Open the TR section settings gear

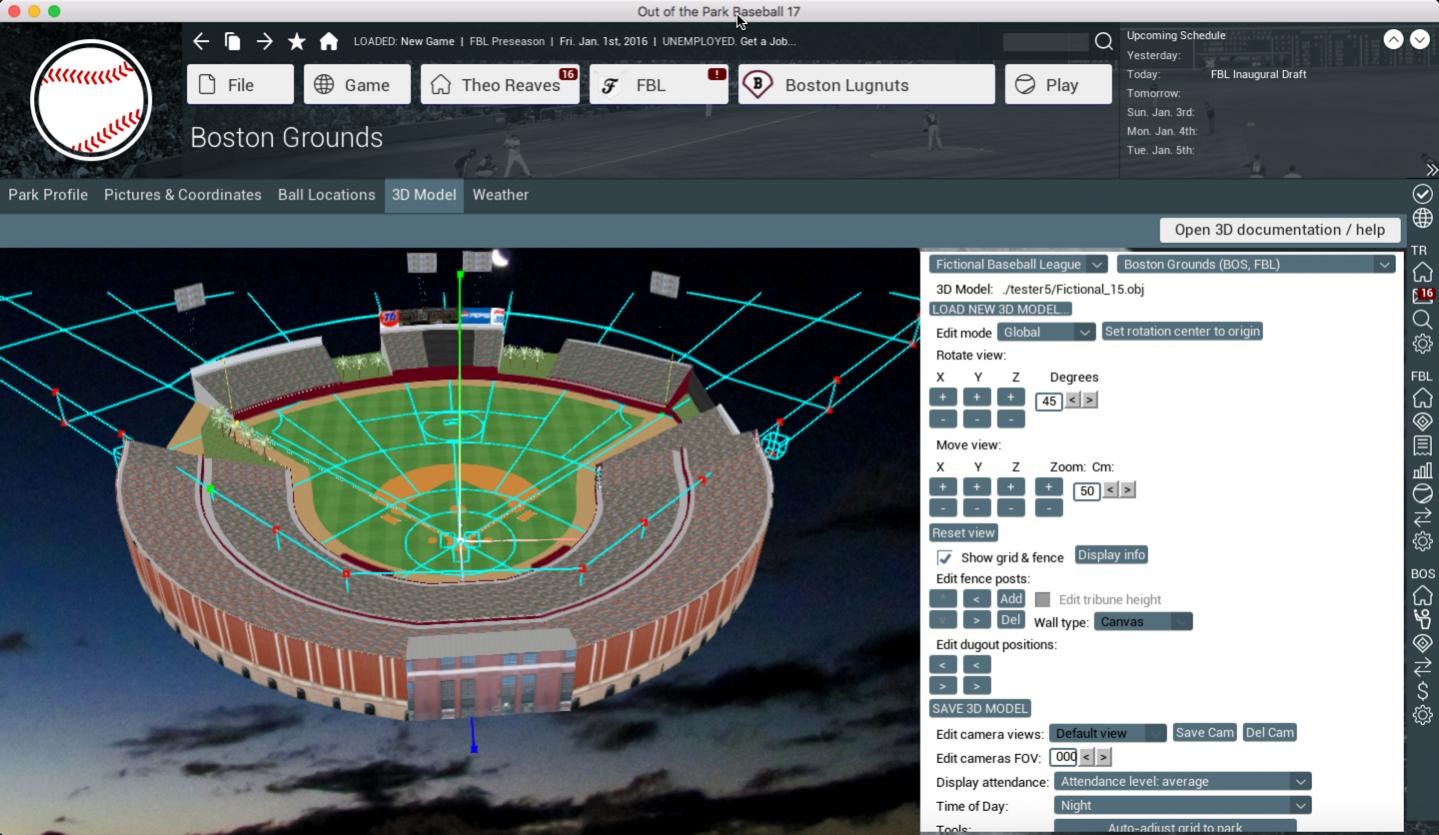tap(1422, 344)
